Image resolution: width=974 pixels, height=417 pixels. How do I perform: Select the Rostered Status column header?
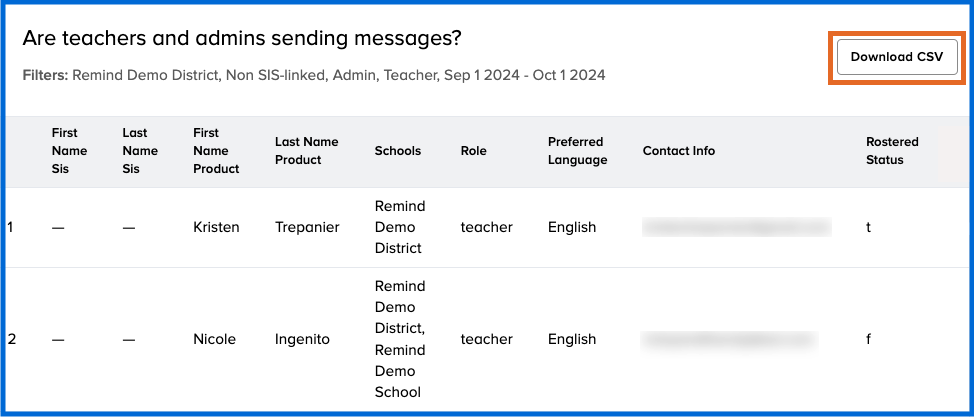tap(892, 151)
